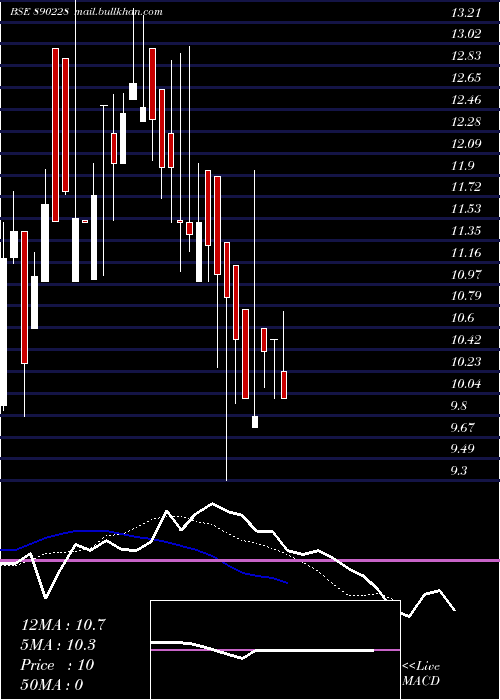Click the 9.3 price axis label
The width and height of the screenshot is (500, 700).
(459, 471)
